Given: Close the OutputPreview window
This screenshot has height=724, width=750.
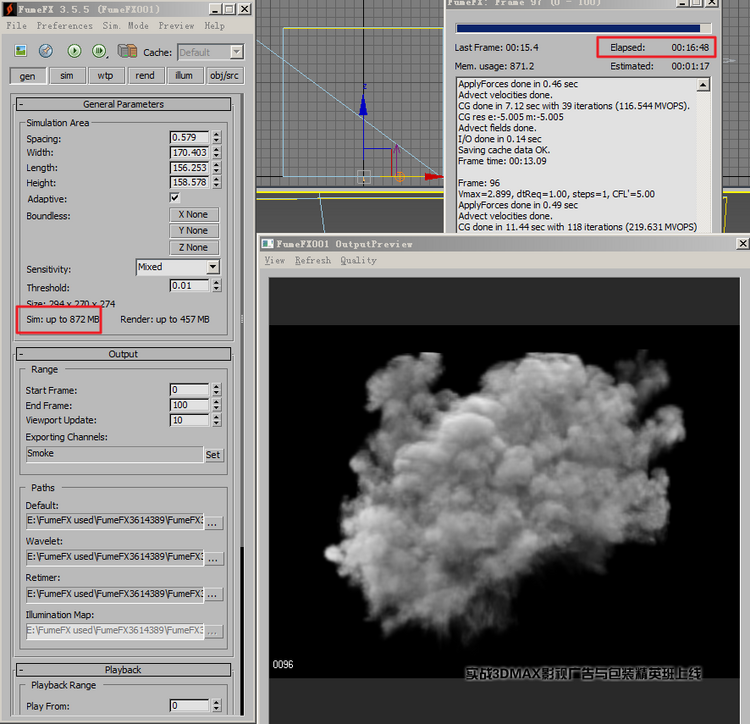Looking at the screenshot, I should coord(742,244).
